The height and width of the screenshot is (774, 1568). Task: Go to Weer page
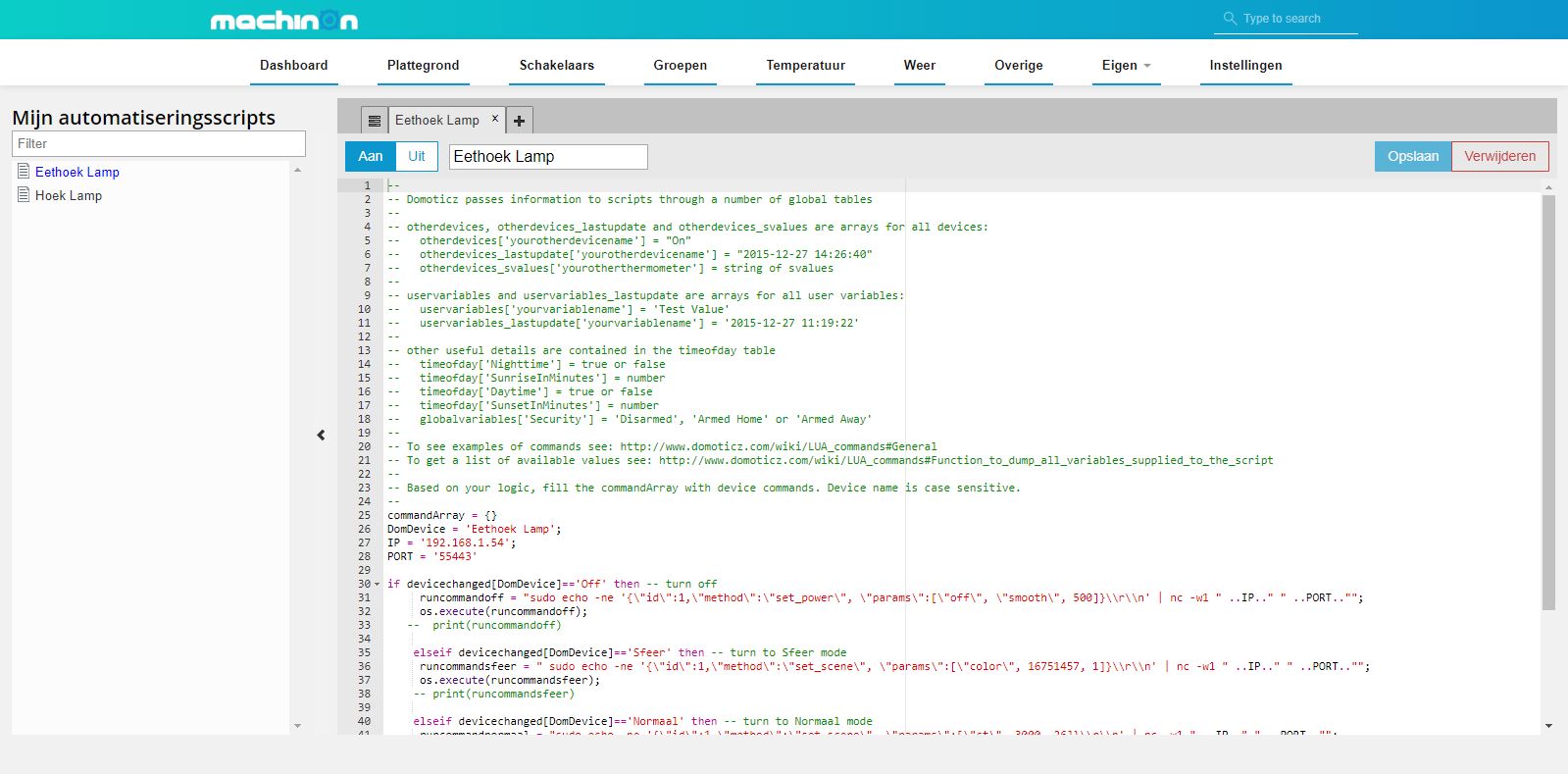(x=920, y=65)
